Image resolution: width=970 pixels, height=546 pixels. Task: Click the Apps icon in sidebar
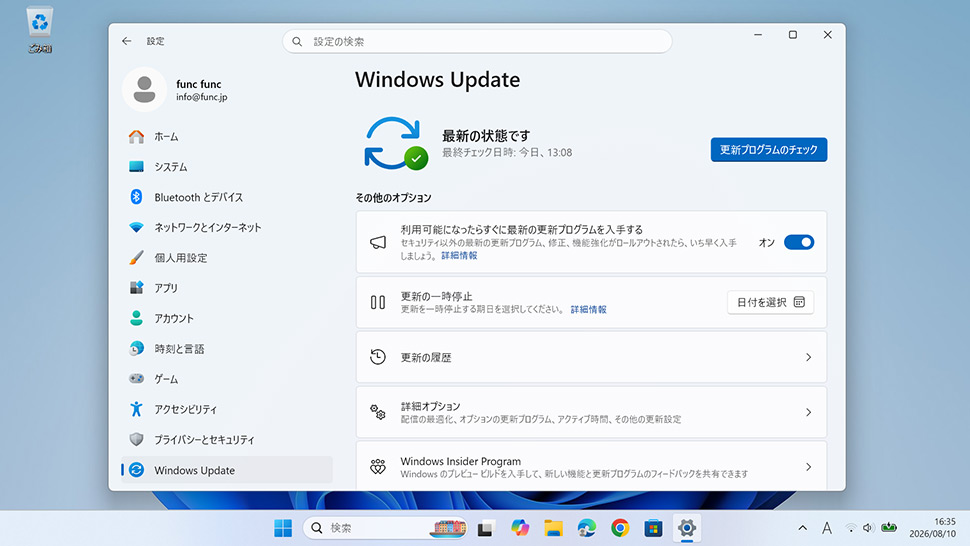pos(136,288)
